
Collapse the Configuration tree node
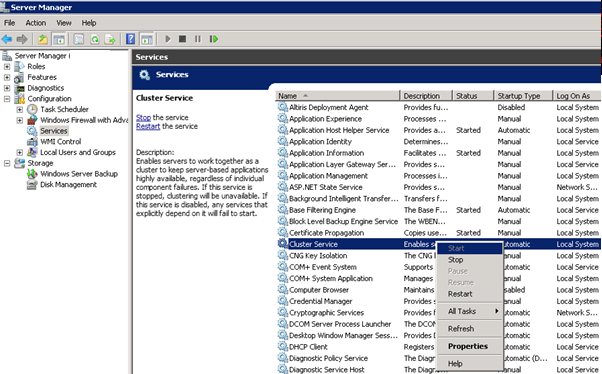click(7, 99)
